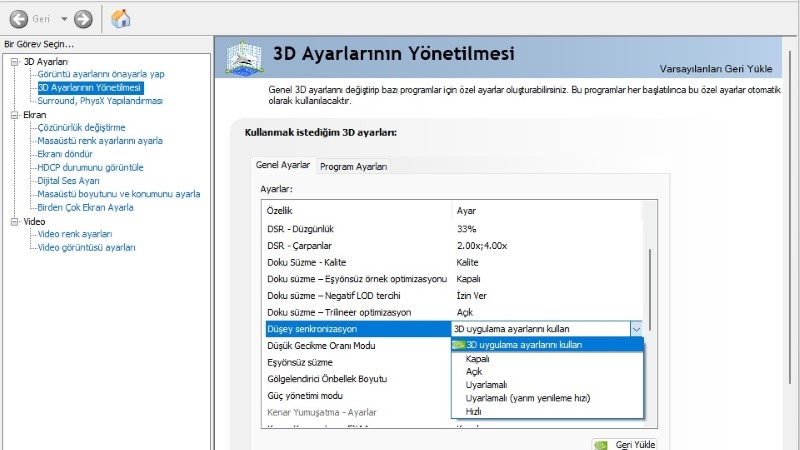The width and height of the screenshot is (800, 450).
Task: Switch to Genel Ayarlar tab
Action: coord(283,165)
